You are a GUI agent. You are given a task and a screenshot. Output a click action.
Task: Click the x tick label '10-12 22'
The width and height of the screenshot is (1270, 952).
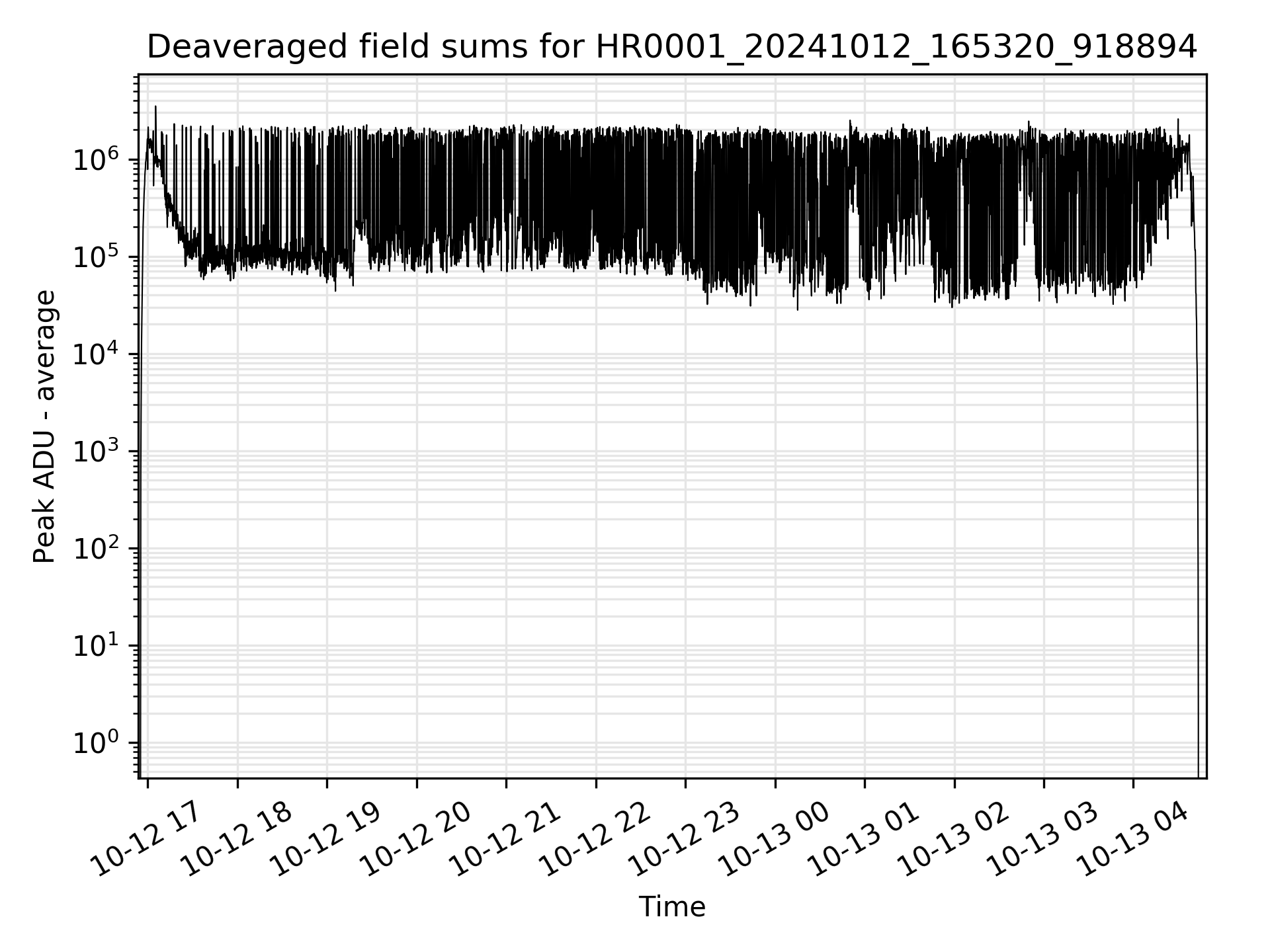pos(594,838)
